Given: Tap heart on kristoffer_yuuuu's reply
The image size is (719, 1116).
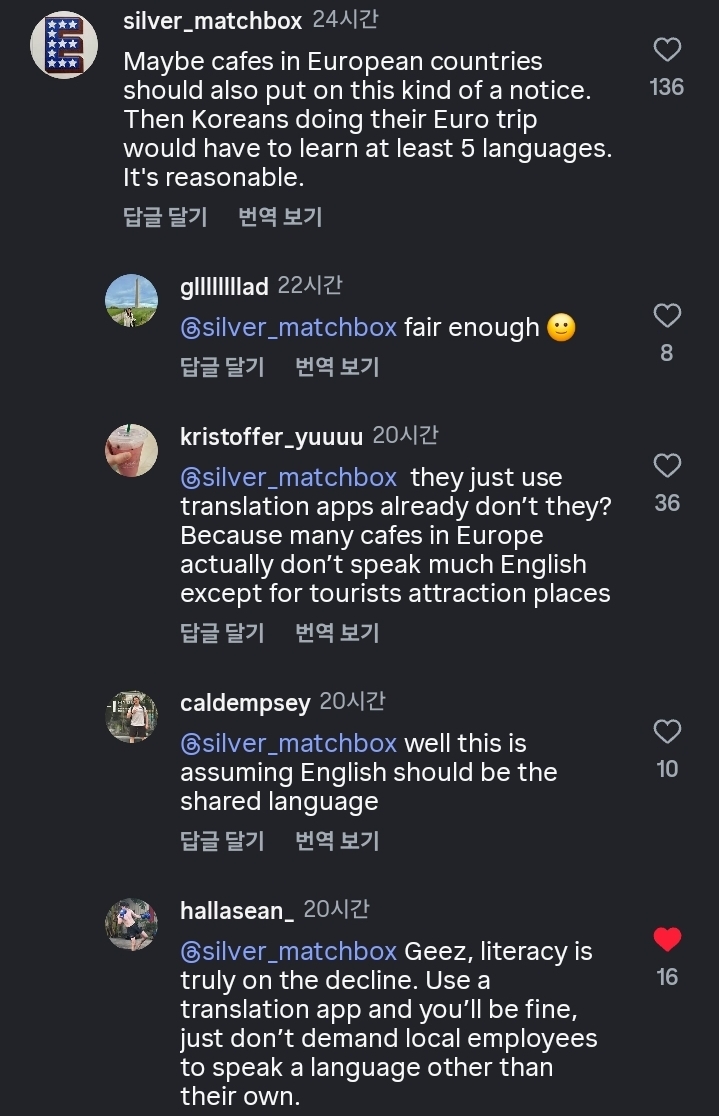Looking at the screenshot, I should tap(666, 466).
